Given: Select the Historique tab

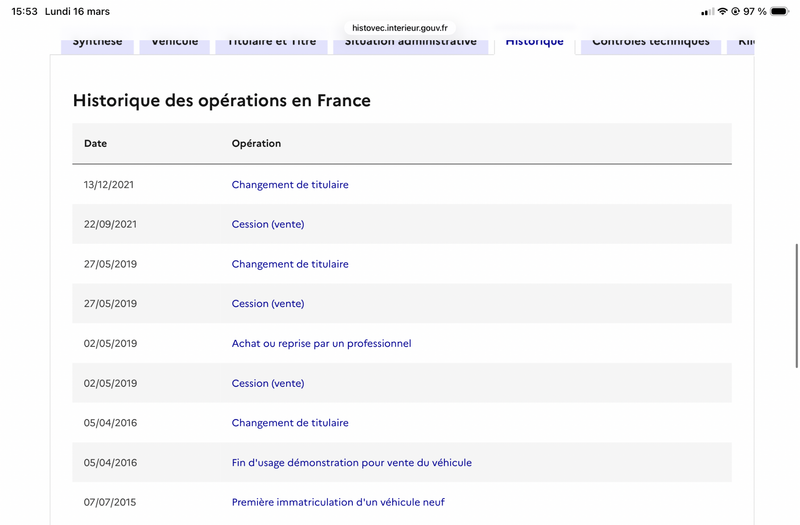Looking at the screenshot, I should tap(534, 42).
